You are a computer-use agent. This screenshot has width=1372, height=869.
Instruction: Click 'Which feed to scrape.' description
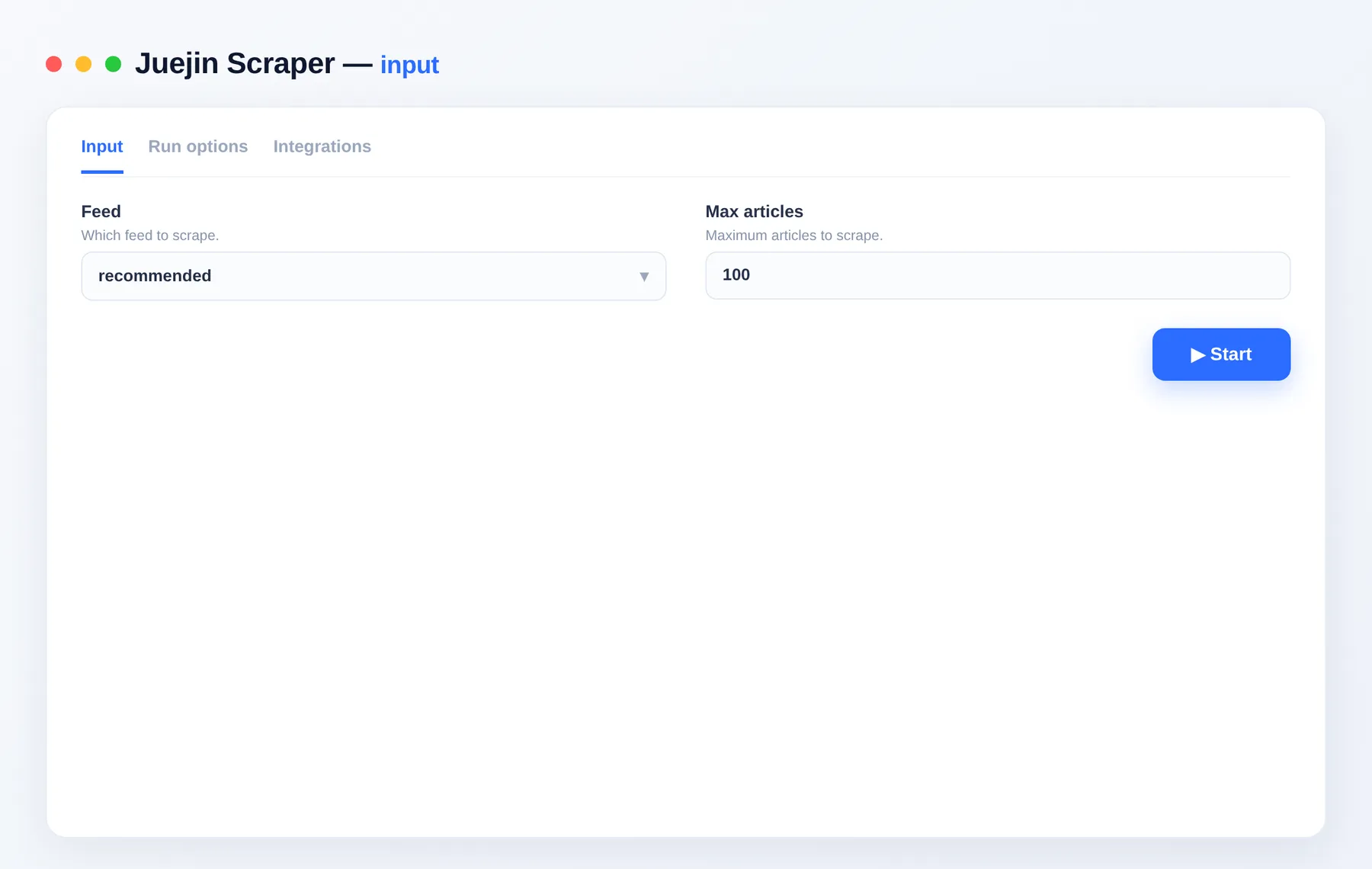(x=150, y=236)
